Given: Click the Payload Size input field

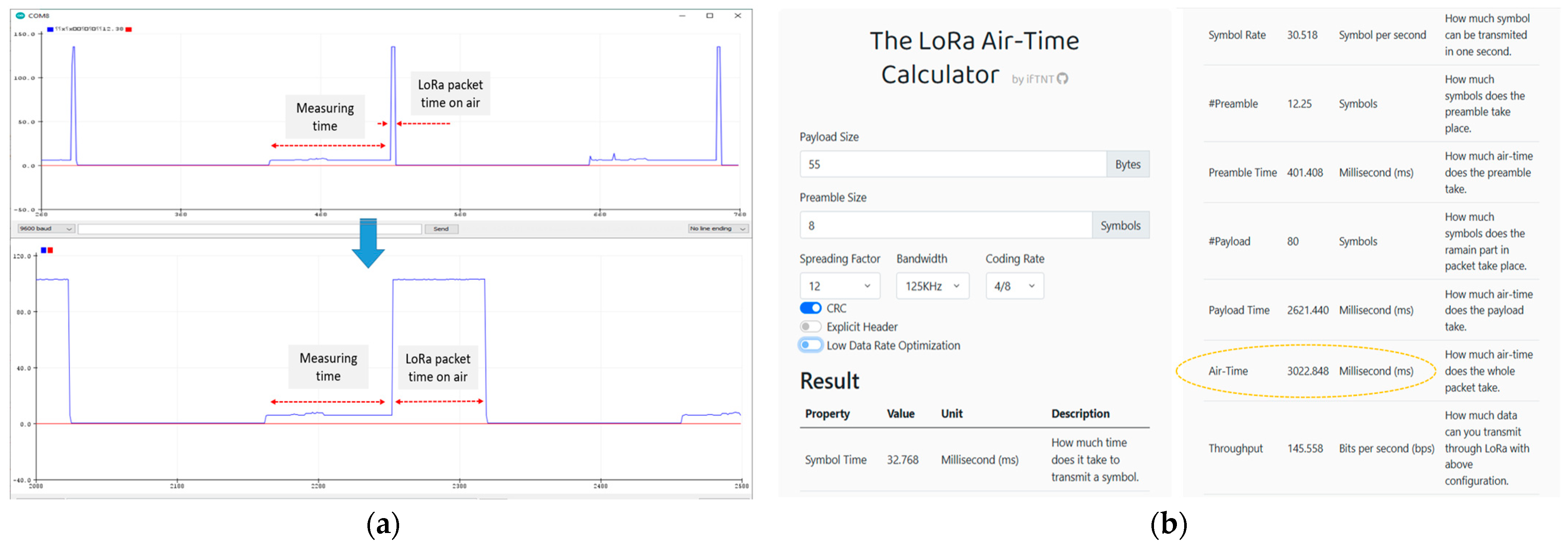Looking at the screenshot, I should [x=952, y=164].
